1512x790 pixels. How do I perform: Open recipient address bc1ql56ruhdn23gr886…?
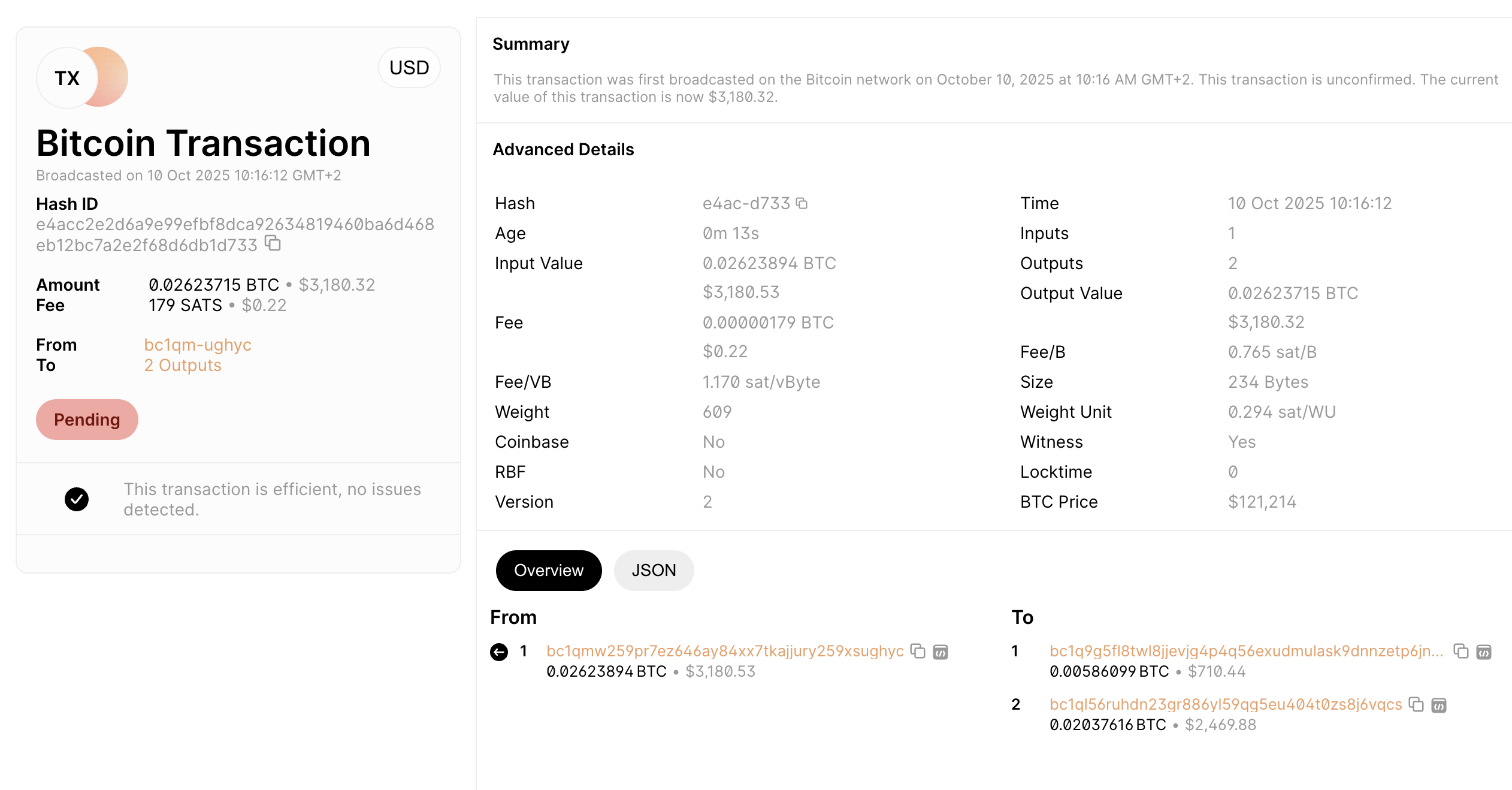(x=1226, y=704)
